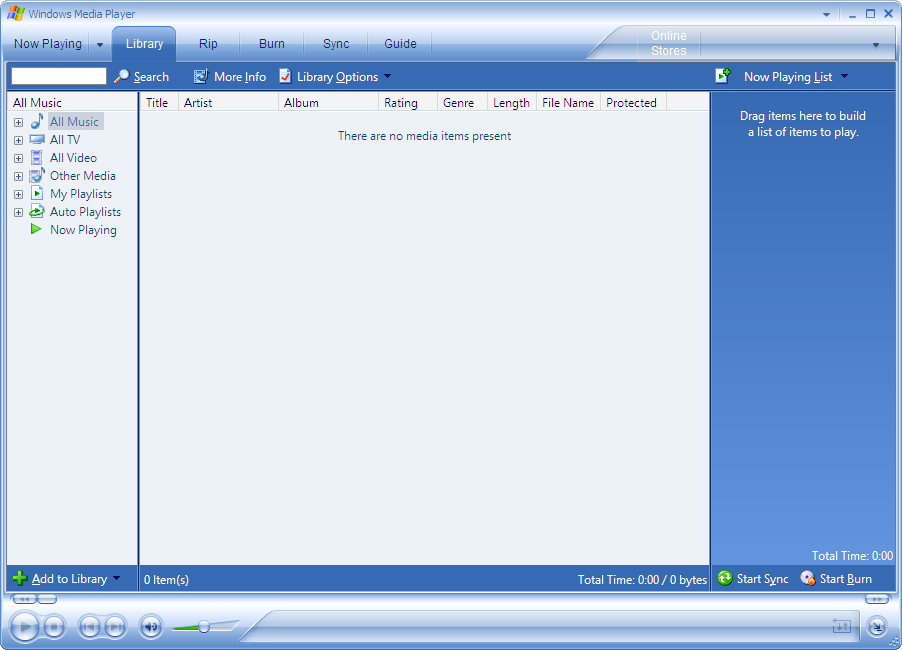Click the shuffle/equalizer icon in the playback bar
The width and height of the screenshot is (902, 650).
[x=842, y=626]
